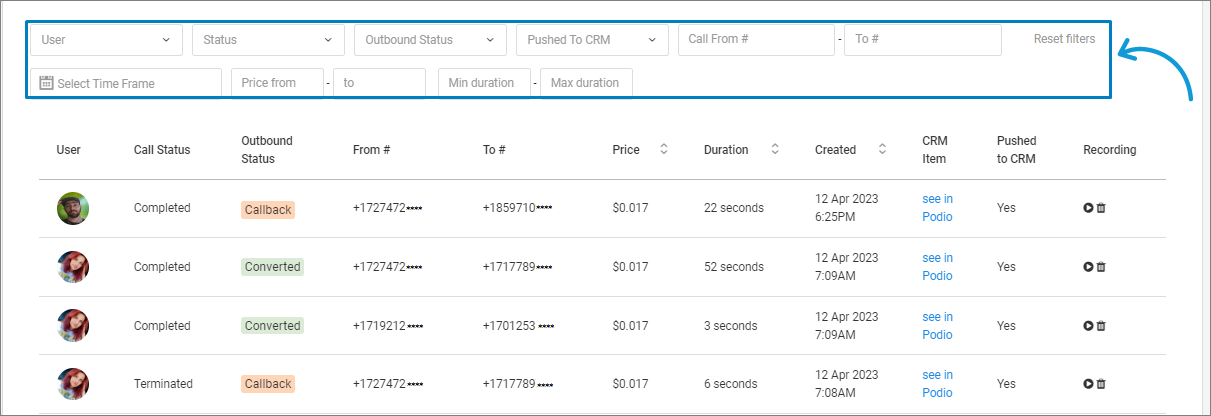Open the Select Time Frame date picker

[125, 83]
